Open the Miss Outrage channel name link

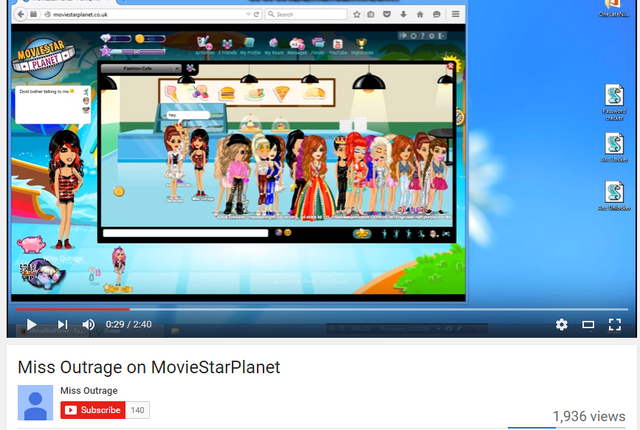[x=89, y=391]
